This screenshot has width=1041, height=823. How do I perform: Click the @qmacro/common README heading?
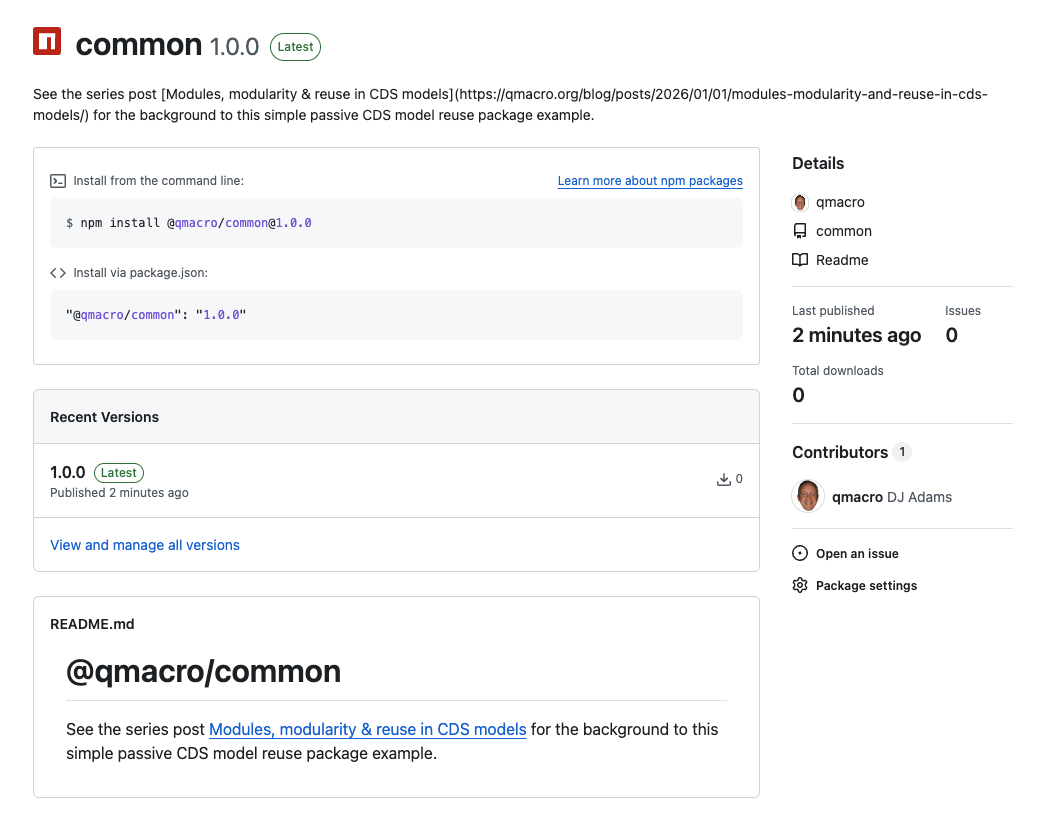tap(203, 671)
